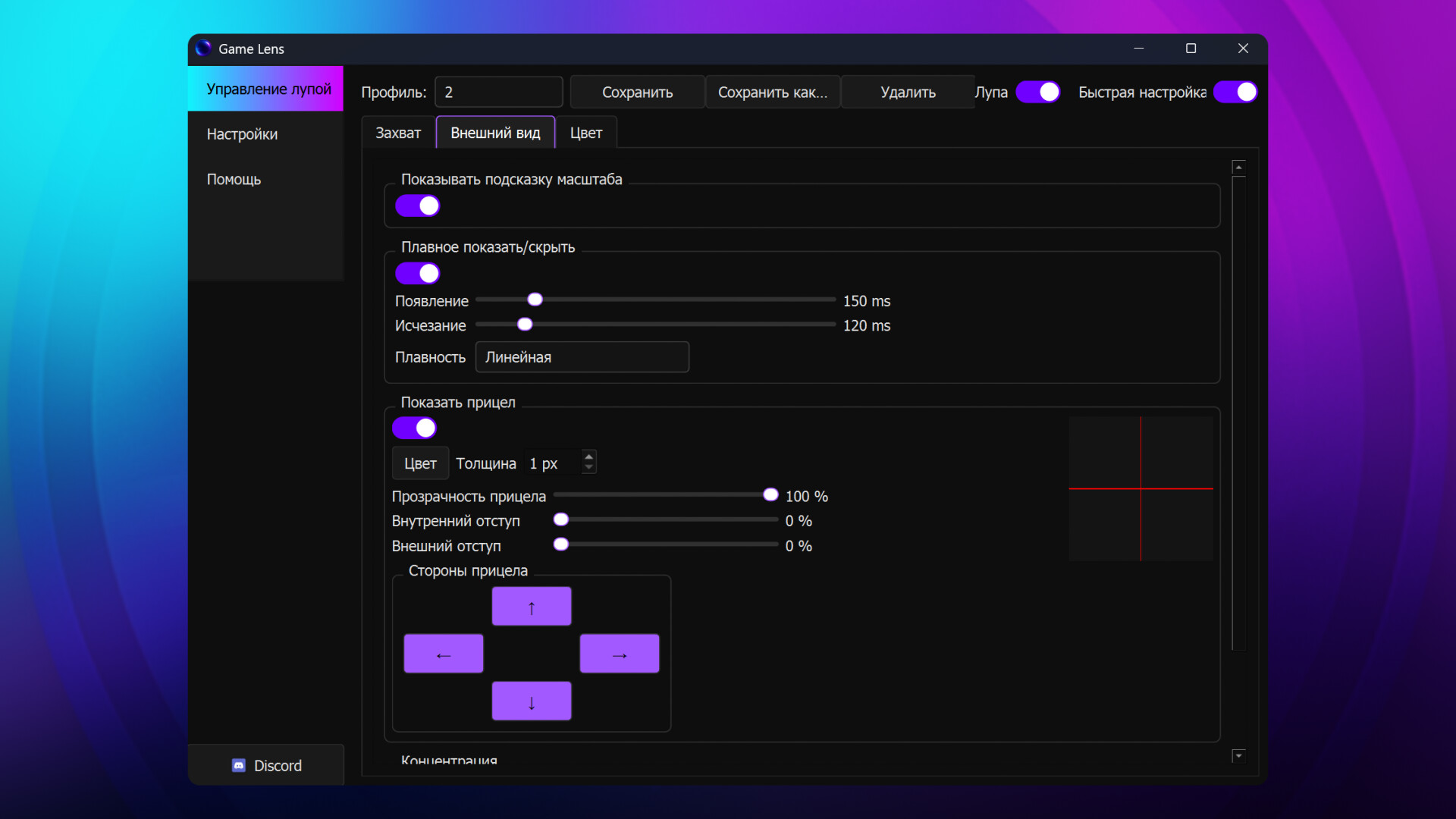This screenshot has width=1456, height=819.
Task: Hide the crosshair via Показать прицел toggle
Action: click(x=414, y=428)
